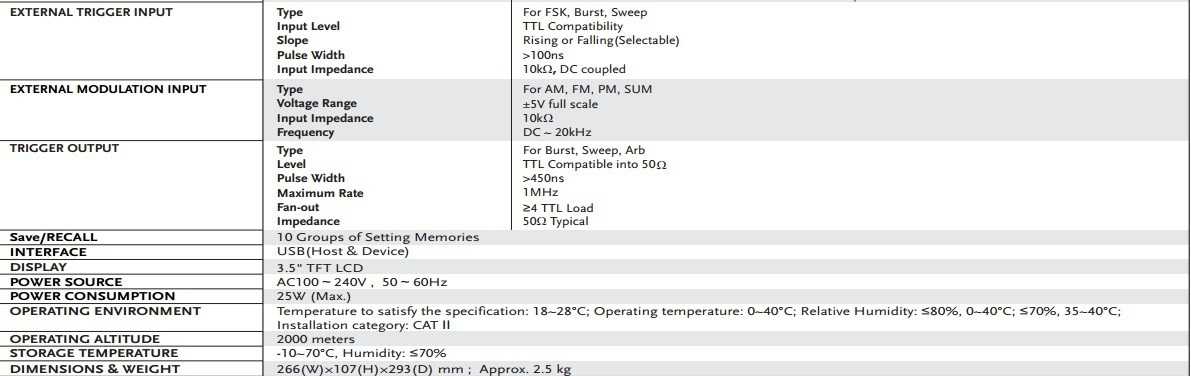The width and height of the screenshot is (1191, 376).
Task: Click the Save/RECALL row label
Action: click(x=54, y=237)
